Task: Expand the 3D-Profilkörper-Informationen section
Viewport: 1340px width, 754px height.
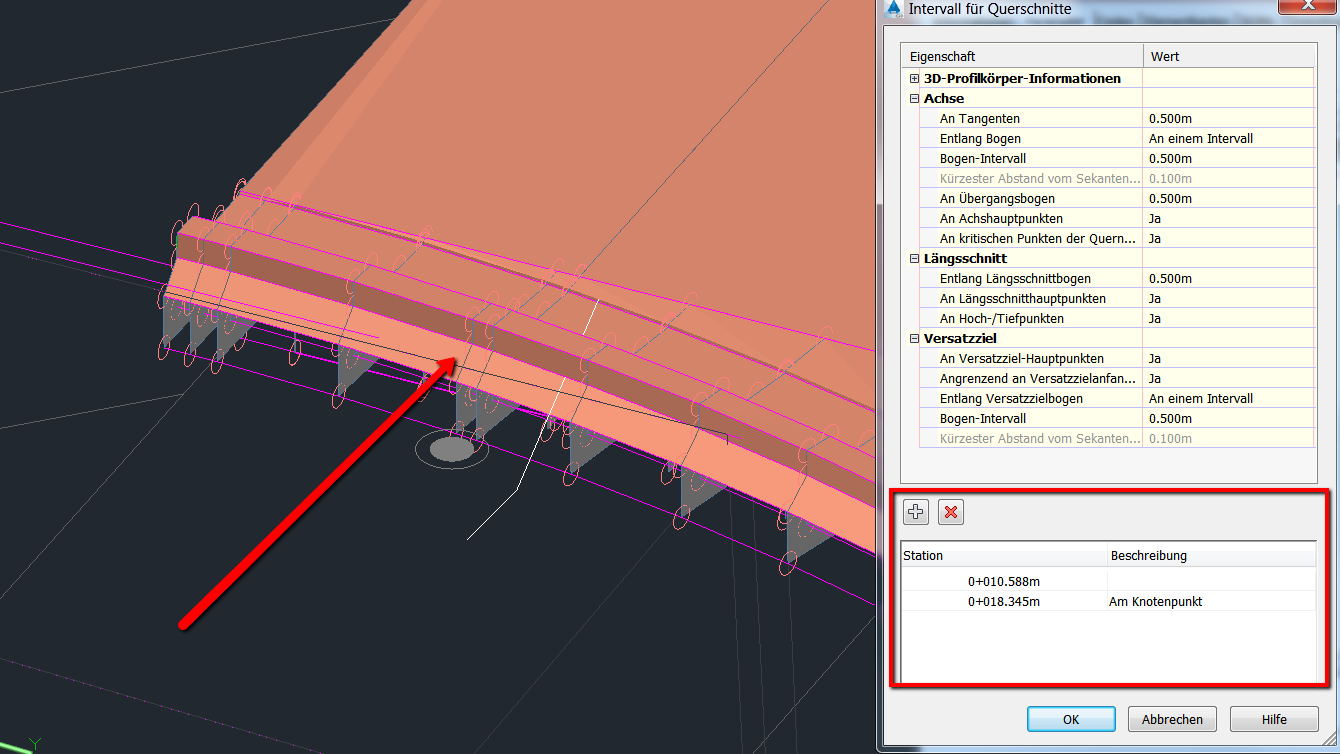Action: point(913,78)
